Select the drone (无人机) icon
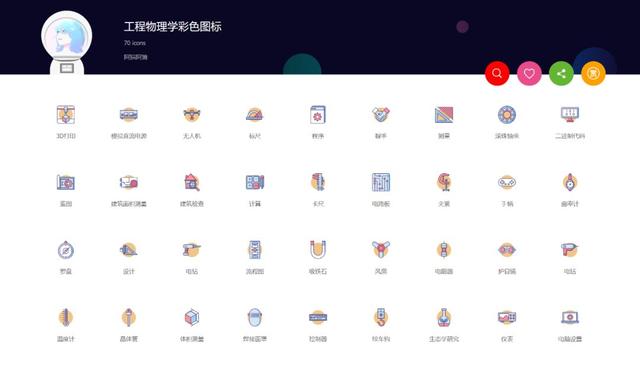This screenshot has height=366, width=640. coord(192,115)
